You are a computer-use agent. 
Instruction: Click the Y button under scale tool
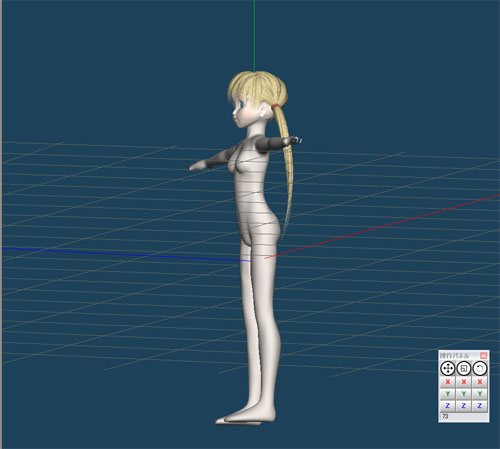tap(464, 394)
